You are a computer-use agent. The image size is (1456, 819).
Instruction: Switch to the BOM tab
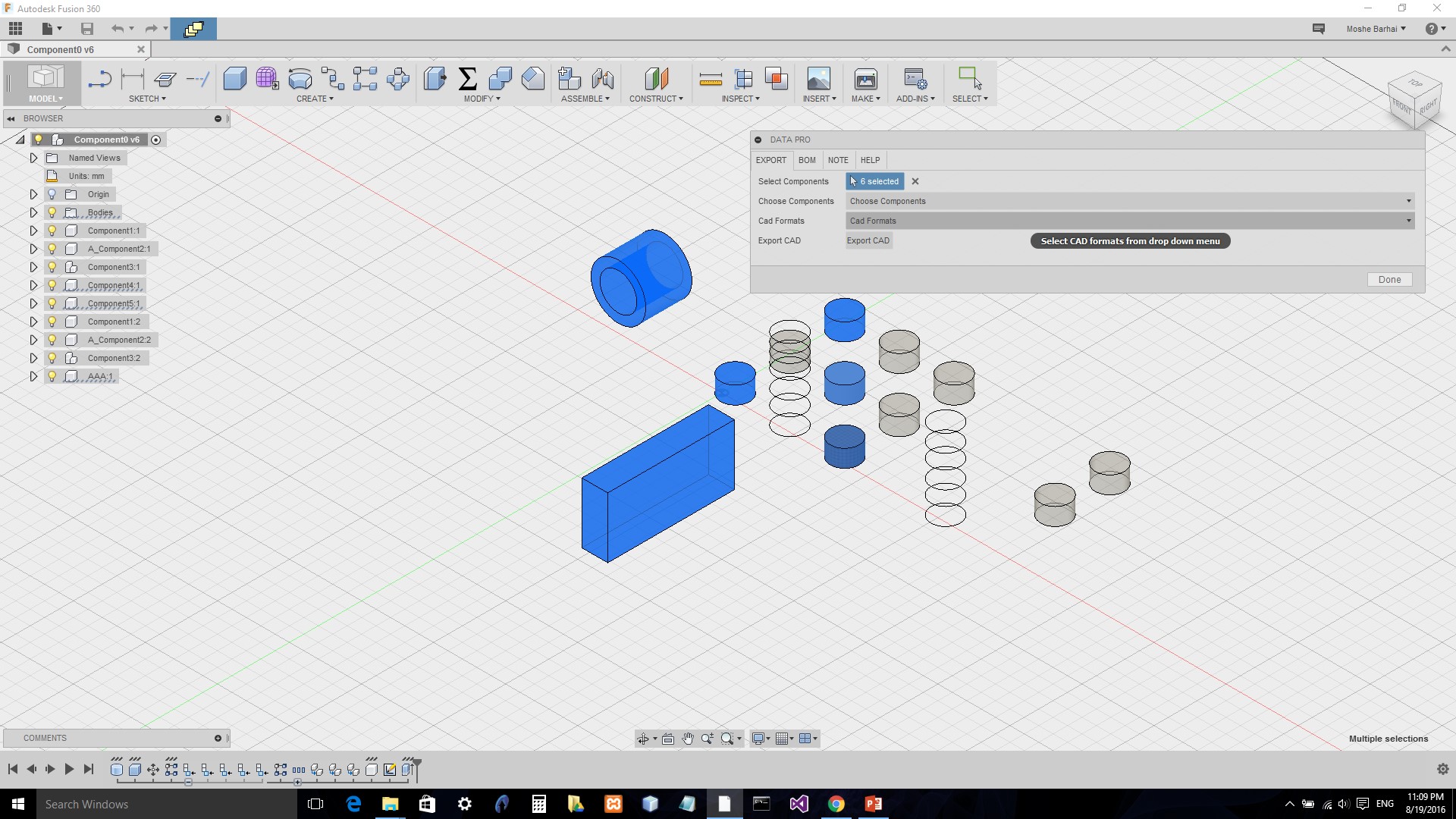click(x=807, y=160)
